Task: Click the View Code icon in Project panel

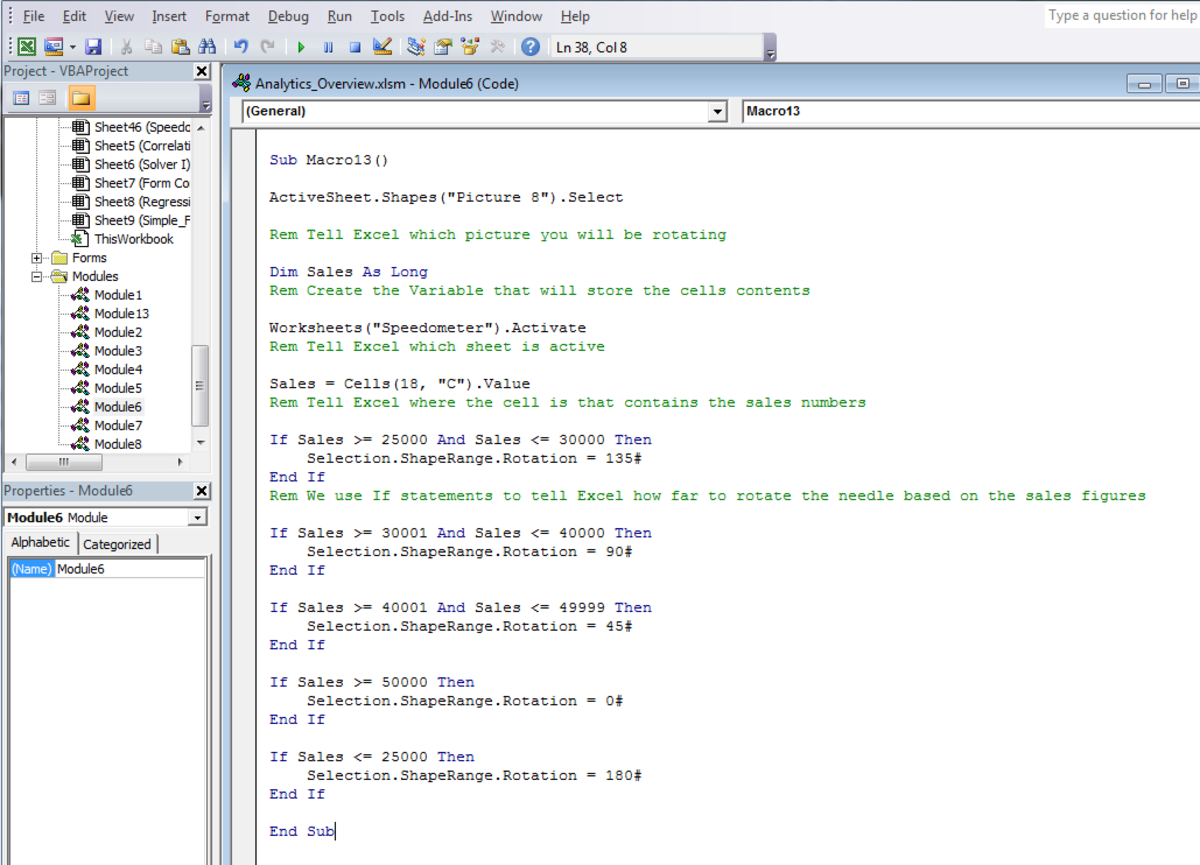Action: [x=21, y=98]
